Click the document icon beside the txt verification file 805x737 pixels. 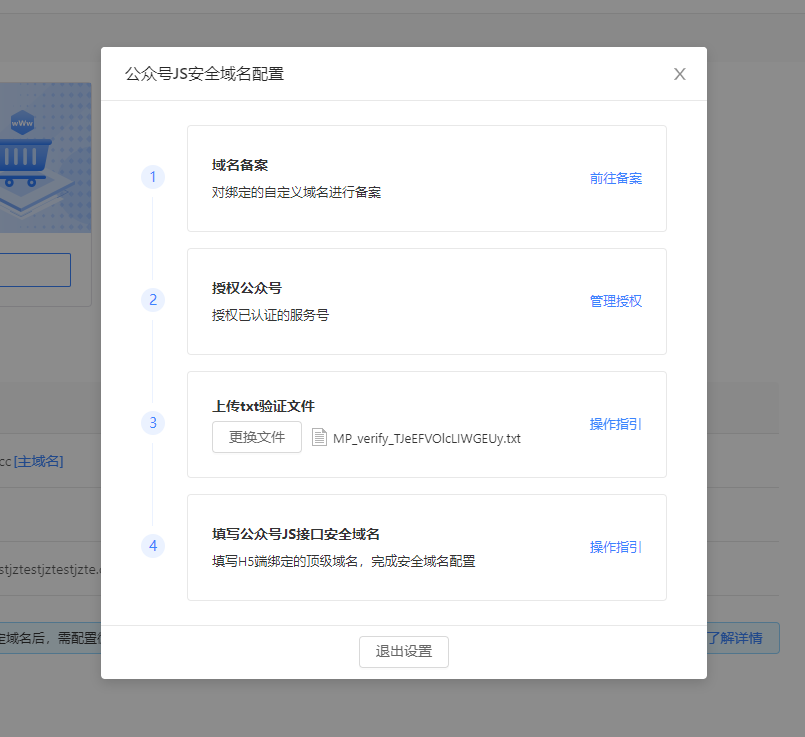318,437
